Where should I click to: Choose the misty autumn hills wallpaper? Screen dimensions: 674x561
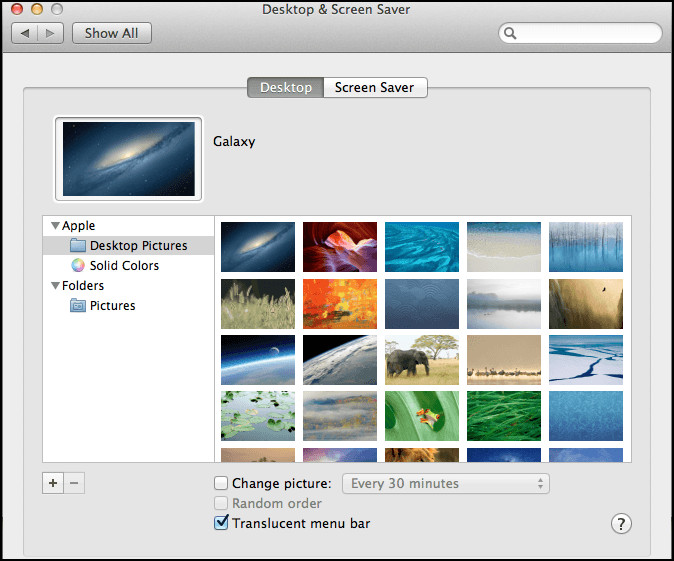(x=340, y=416)
